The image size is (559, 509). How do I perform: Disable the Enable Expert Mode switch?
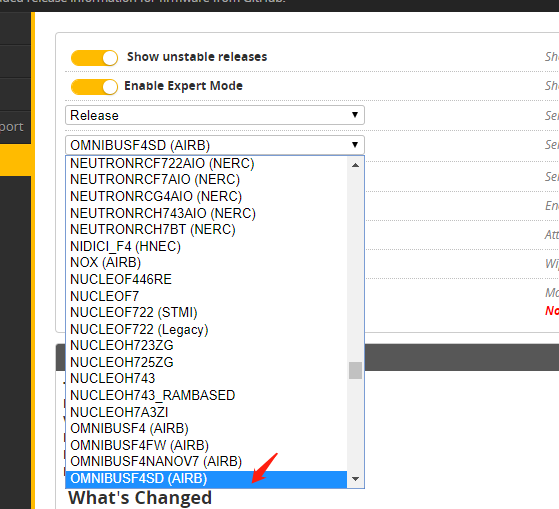pos(94,87)
